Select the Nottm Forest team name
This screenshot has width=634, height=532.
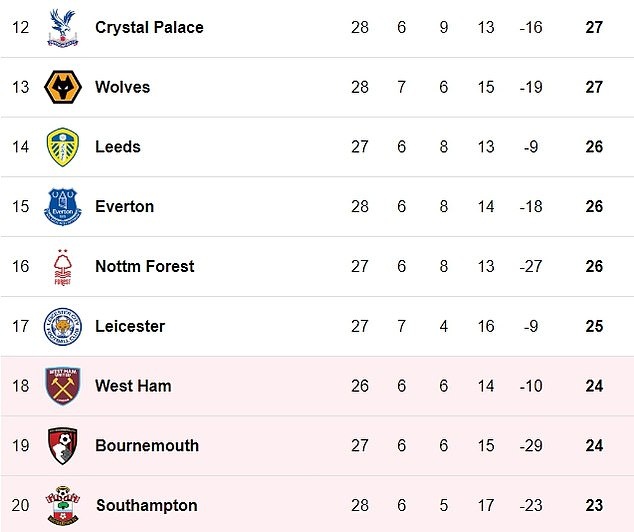click(x=144, y=267)
